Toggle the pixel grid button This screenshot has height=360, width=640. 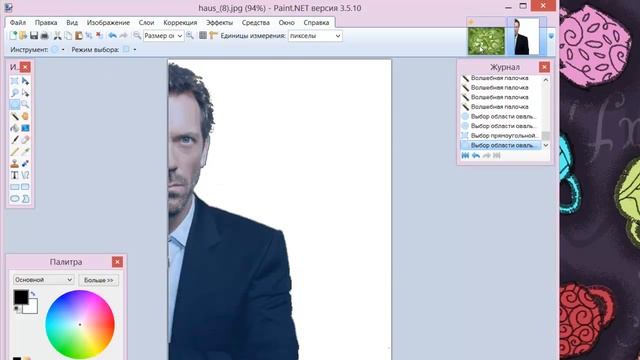coord(203,36)
